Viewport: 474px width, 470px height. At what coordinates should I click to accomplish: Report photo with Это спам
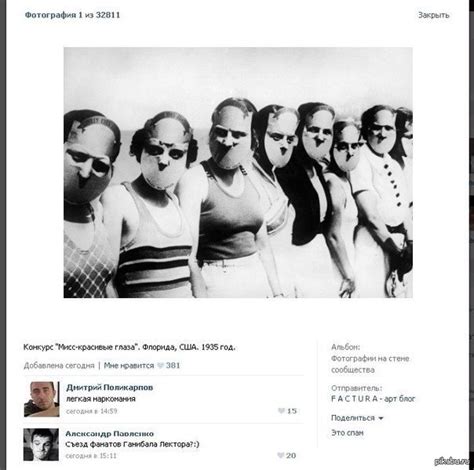[347, 433]
